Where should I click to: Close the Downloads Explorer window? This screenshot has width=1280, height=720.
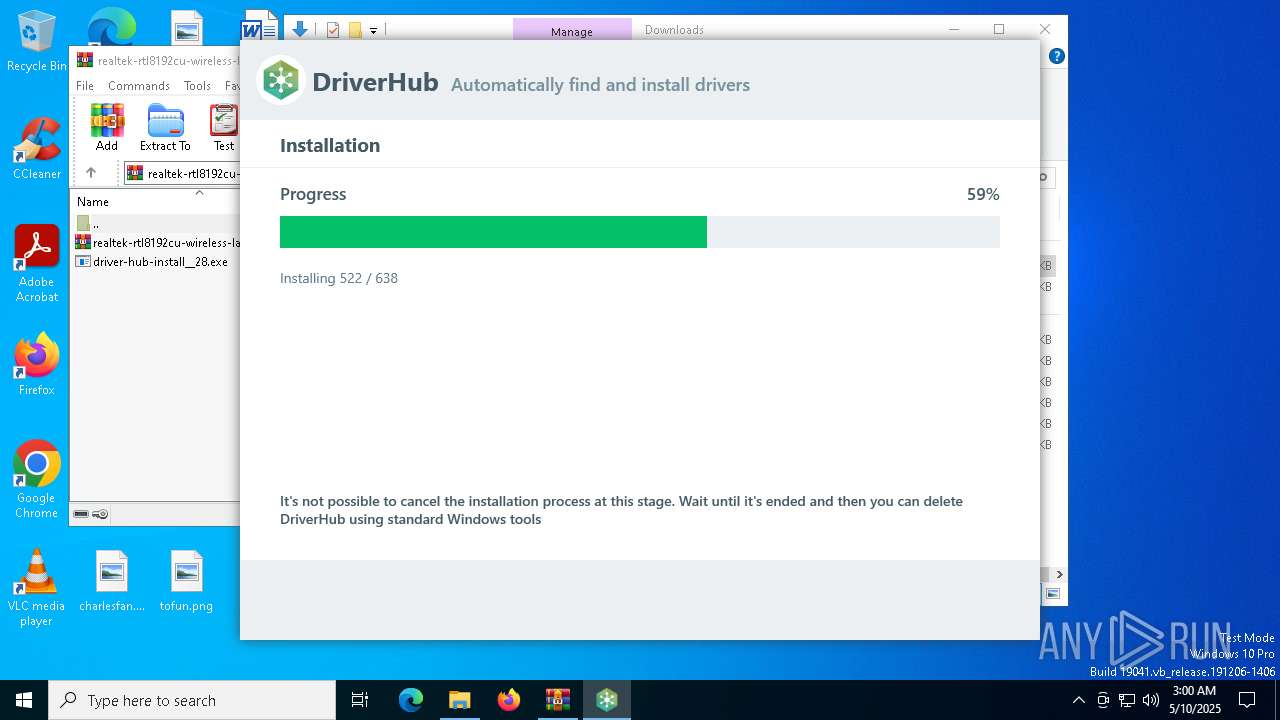pos(1045,29)
